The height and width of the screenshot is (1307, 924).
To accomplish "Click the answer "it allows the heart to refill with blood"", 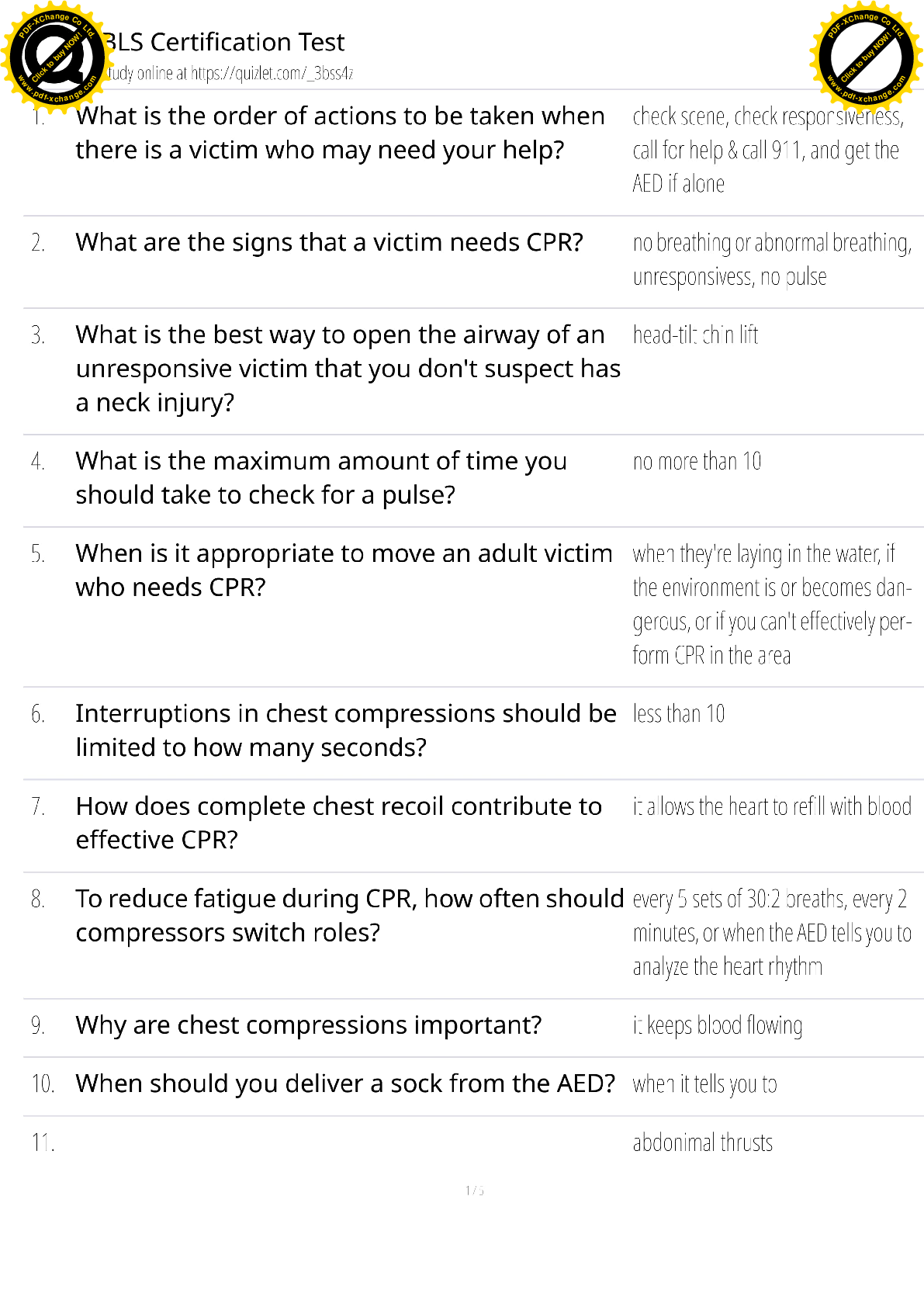I will pos(772,807).
